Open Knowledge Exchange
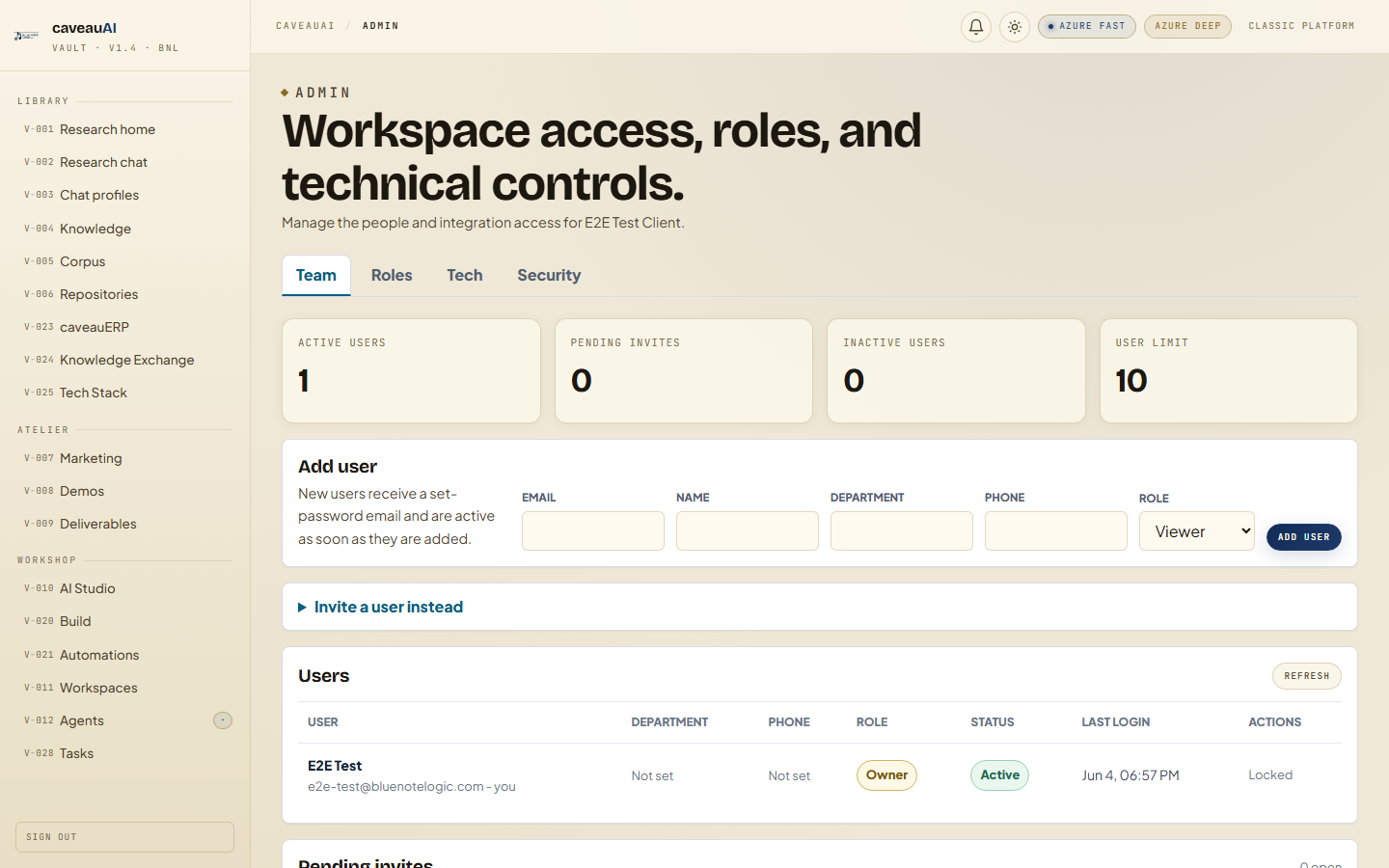This screenshot has height=868, width=1389. pos(124,360)
